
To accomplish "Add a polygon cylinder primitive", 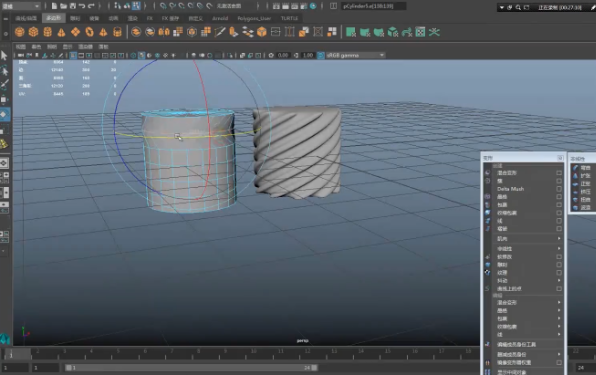I will [x=48, y=32].
